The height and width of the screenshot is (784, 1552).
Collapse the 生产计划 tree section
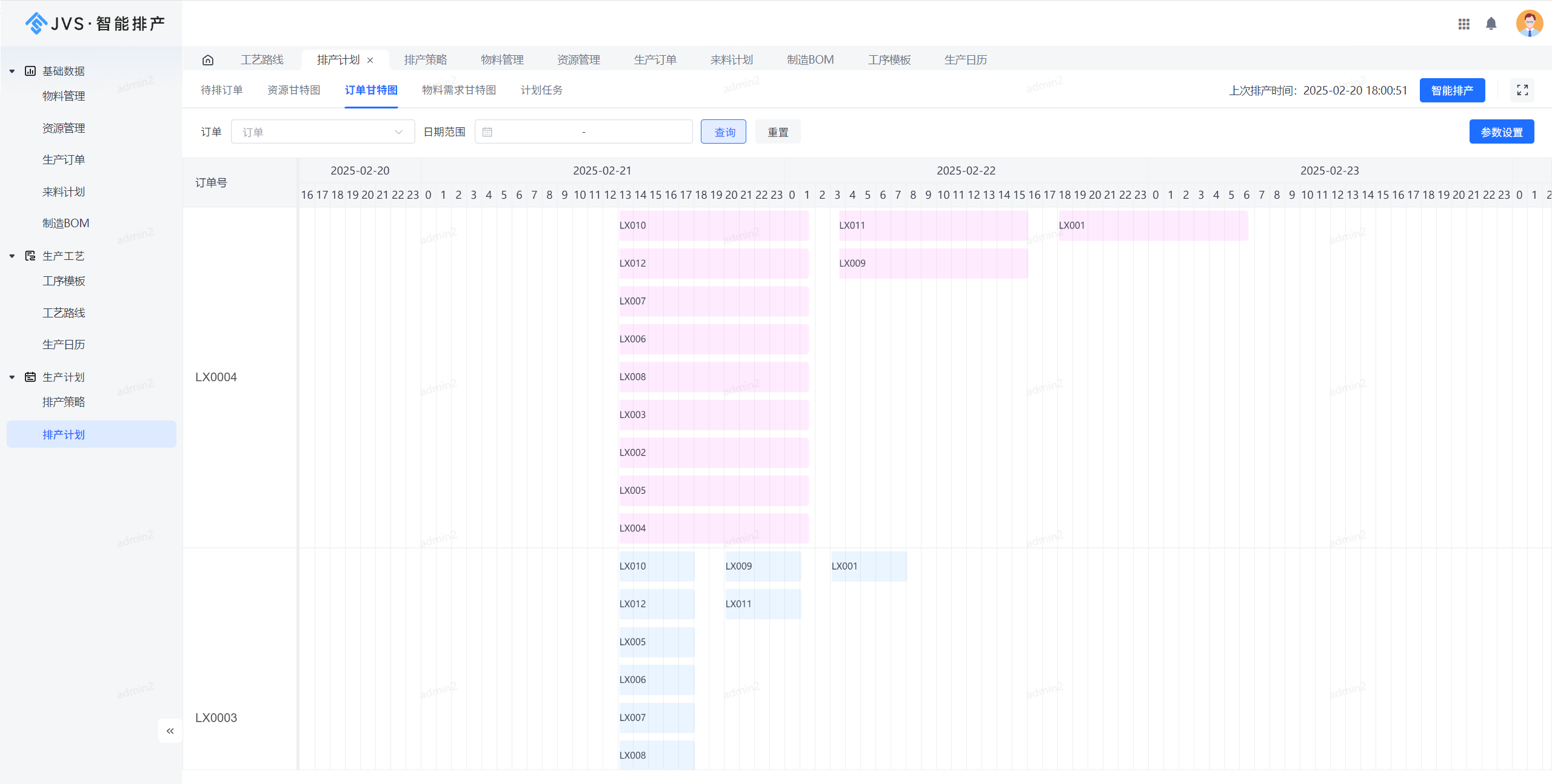(x=12, y=377)
